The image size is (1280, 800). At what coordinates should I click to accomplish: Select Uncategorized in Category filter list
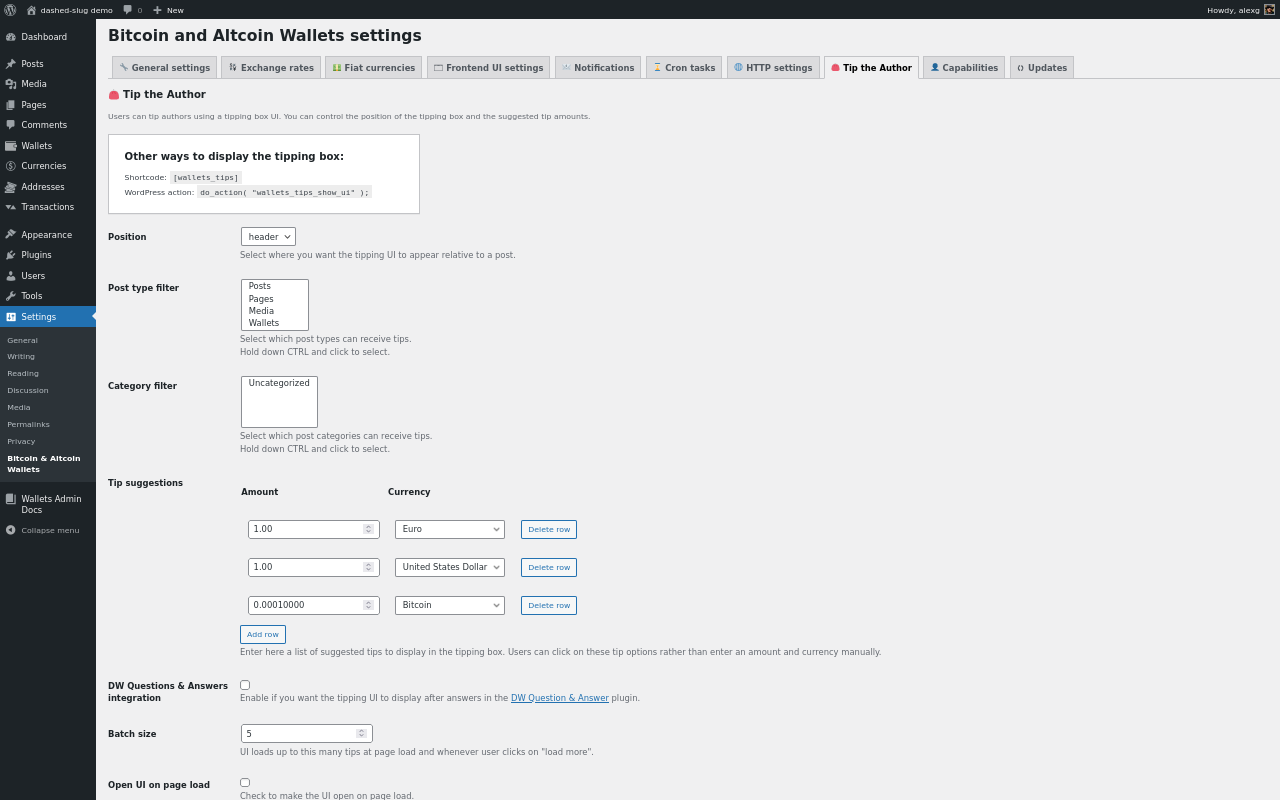(x=279, y=383)
